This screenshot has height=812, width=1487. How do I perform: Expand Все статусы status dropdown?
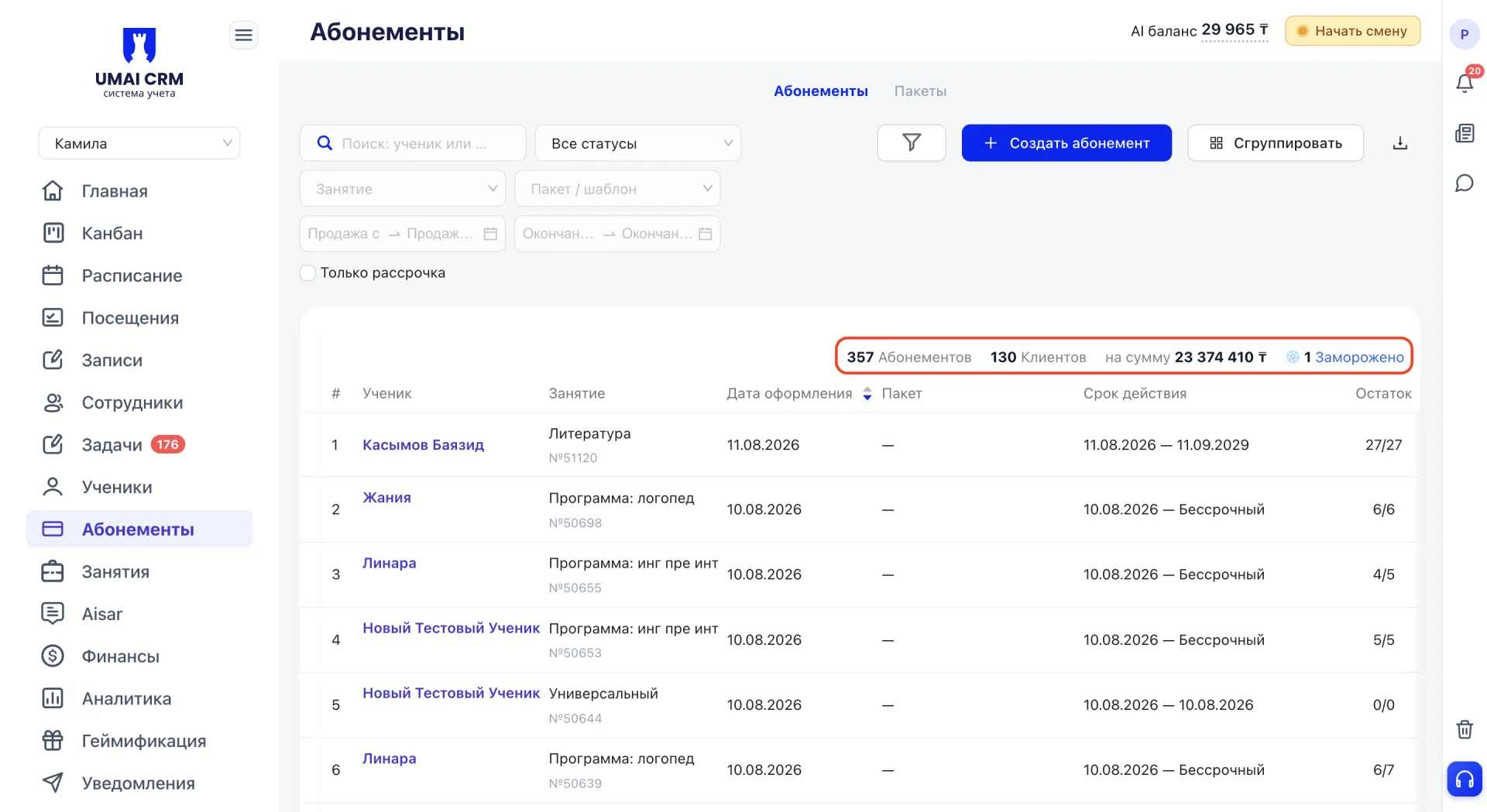point(638,143)
